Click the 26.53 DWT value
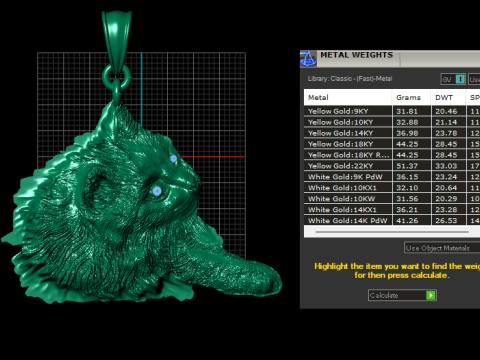The height and width of the screenshot is (360, 480). 446,221
